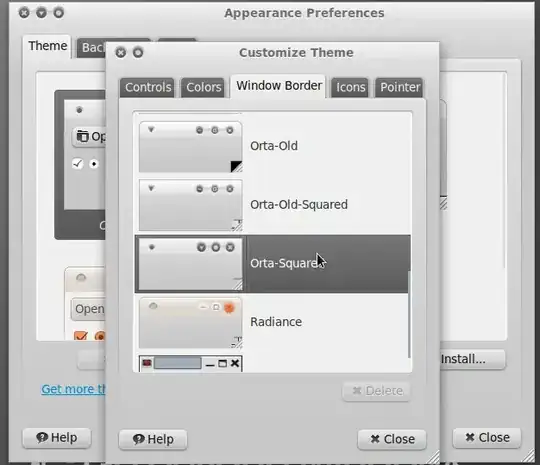This screenshot has height=465, width=540.
Task: Open Help in Customize Theme dialog
Action: [153, 440]
